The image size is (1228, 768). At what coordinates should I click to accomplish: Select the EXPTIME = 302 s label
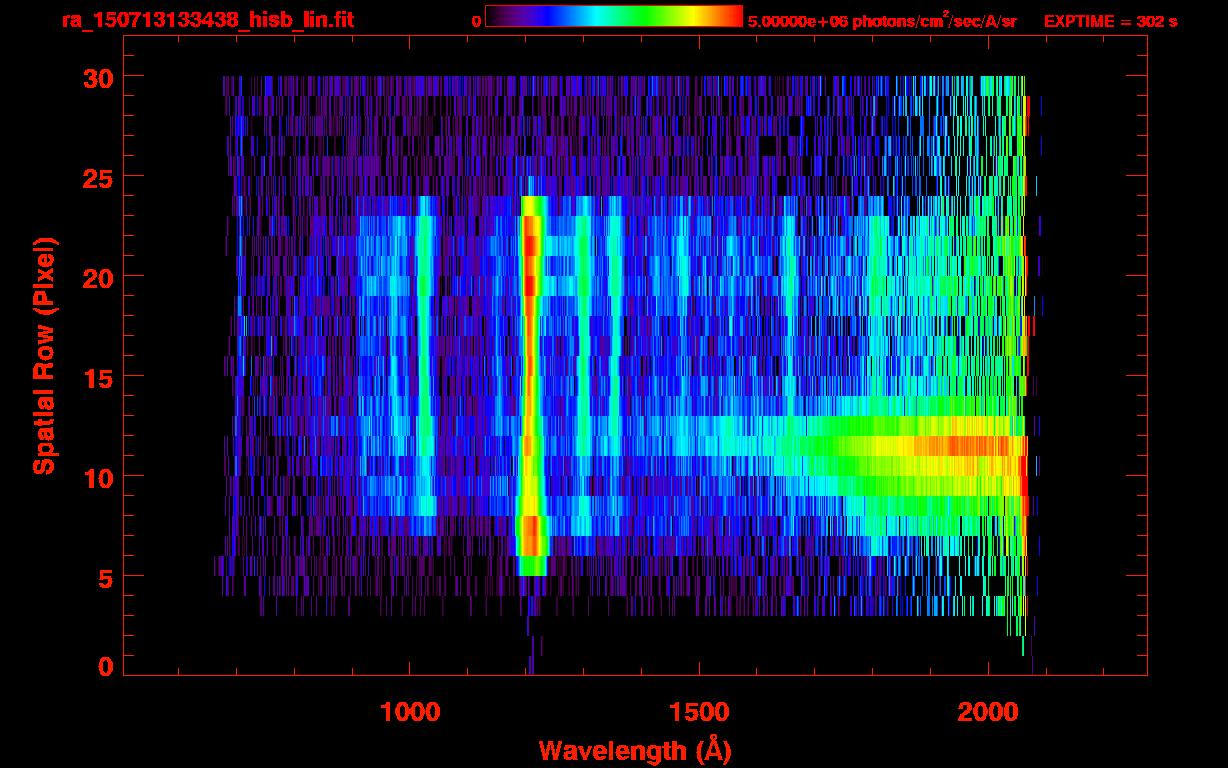tap(1110, 21)
